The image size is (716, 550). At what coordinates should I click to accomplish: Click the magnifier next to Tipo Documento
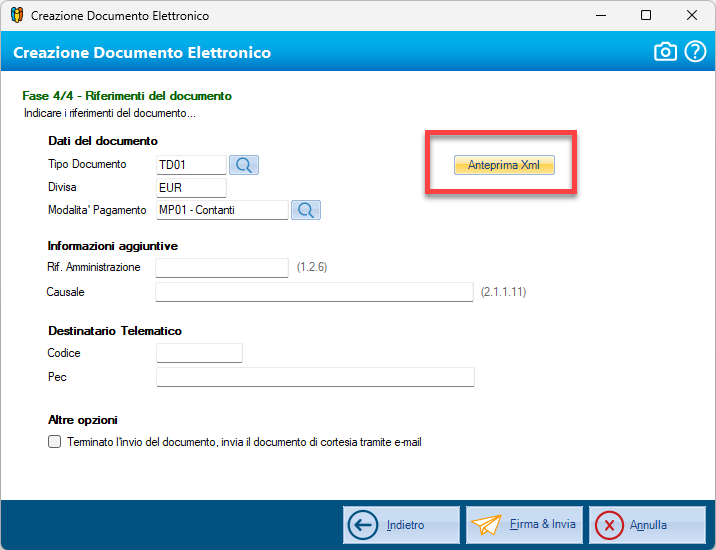click(244, 165)
